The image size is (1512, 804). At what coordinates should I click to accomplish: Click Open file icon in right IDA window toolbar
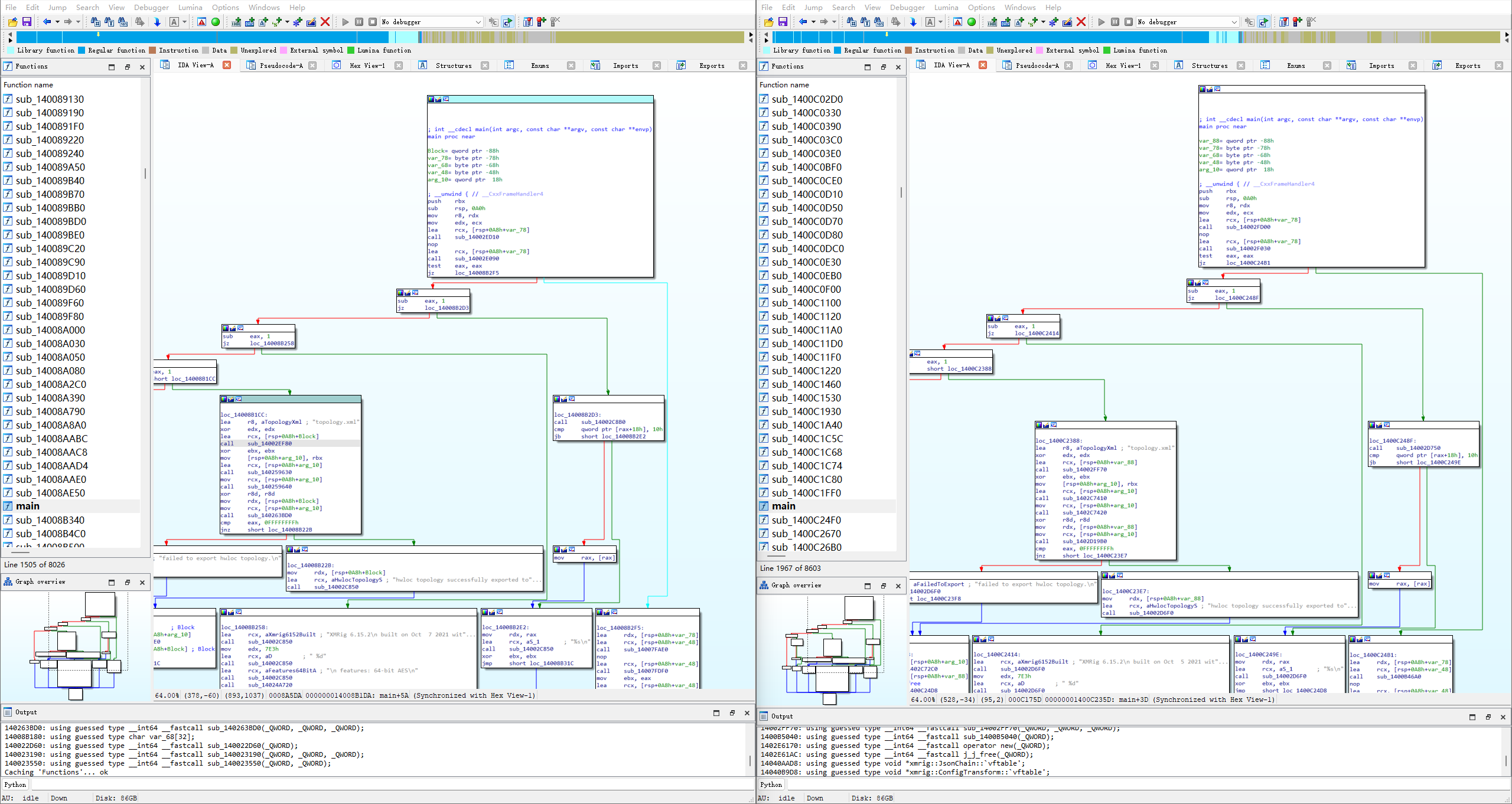(768, 22)
